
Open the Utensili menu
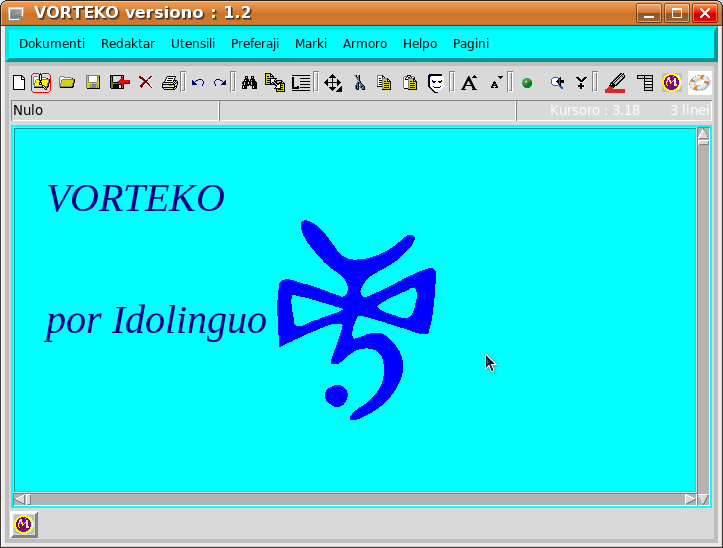tap(193, 43)
